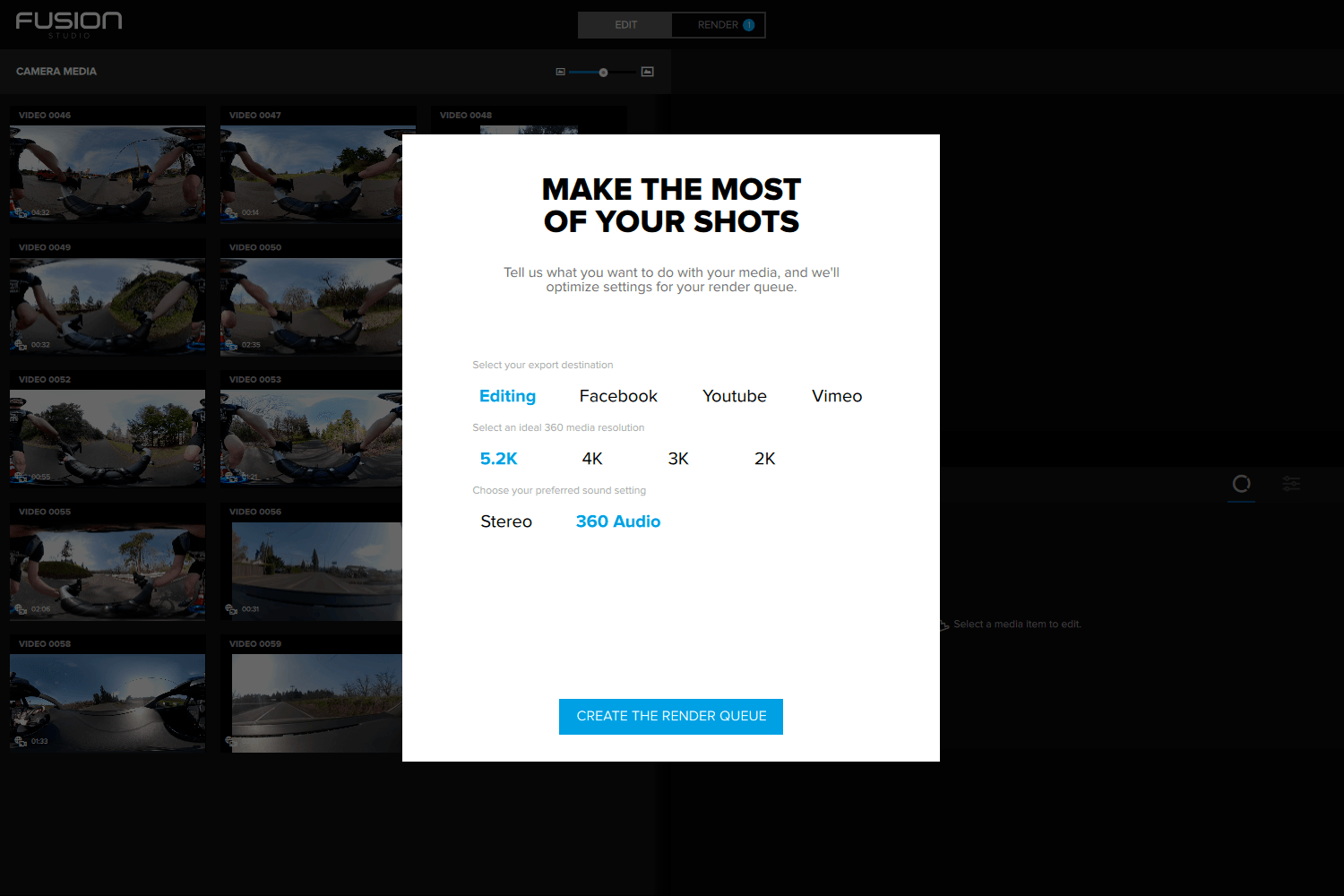The height and width of the screenshot is (896, 1344).
Task: Select Vimeo export destination
Action: 837,396
